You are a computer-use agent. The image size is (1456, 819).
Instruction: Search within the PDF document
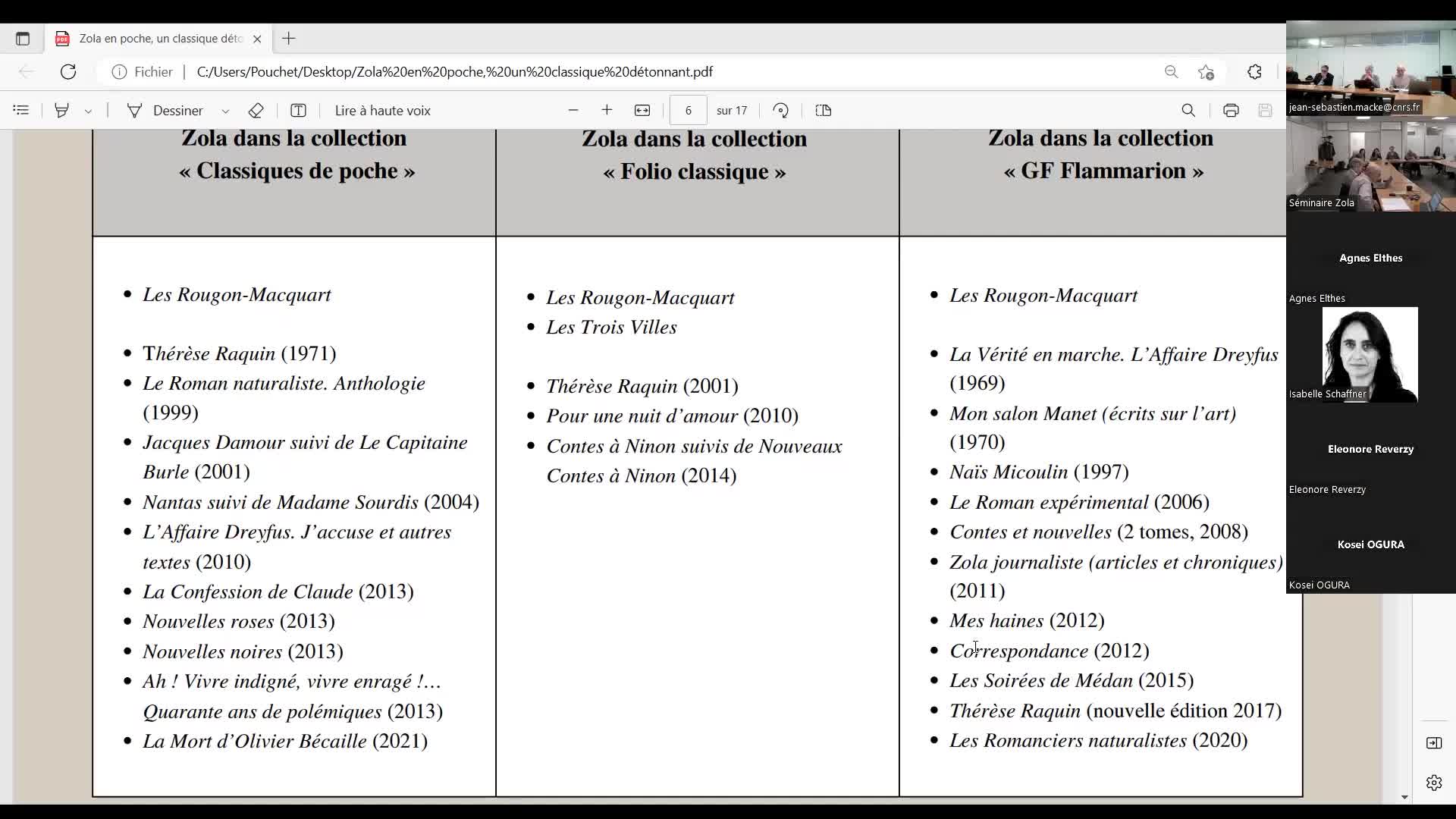pos(1188,111)
